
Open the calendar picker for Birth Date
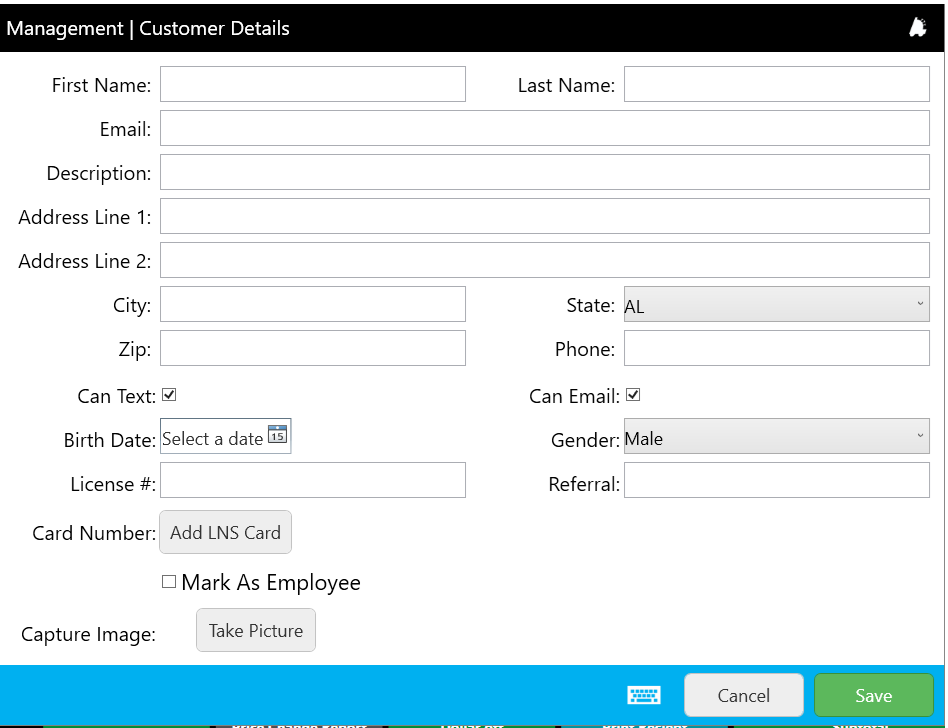pos(277,436)
